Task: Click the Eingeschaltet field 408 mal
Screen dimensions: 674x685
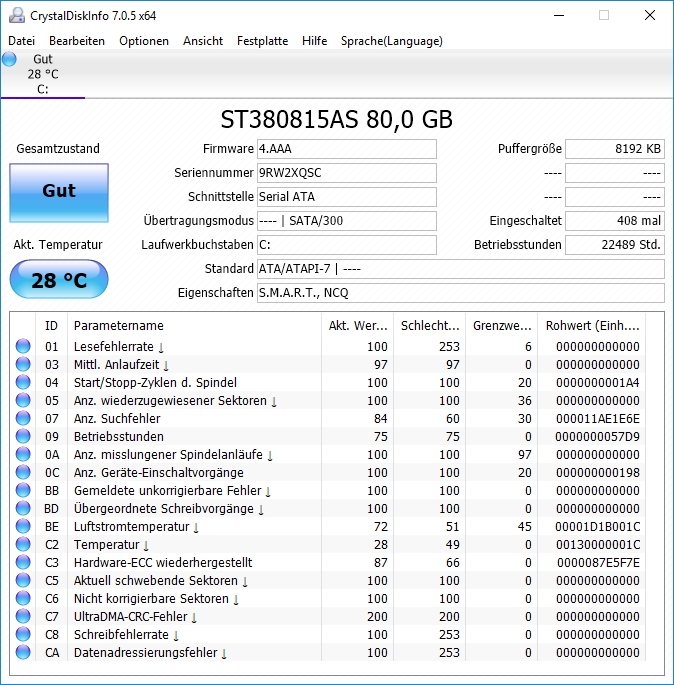Action: tap(615, 221)
